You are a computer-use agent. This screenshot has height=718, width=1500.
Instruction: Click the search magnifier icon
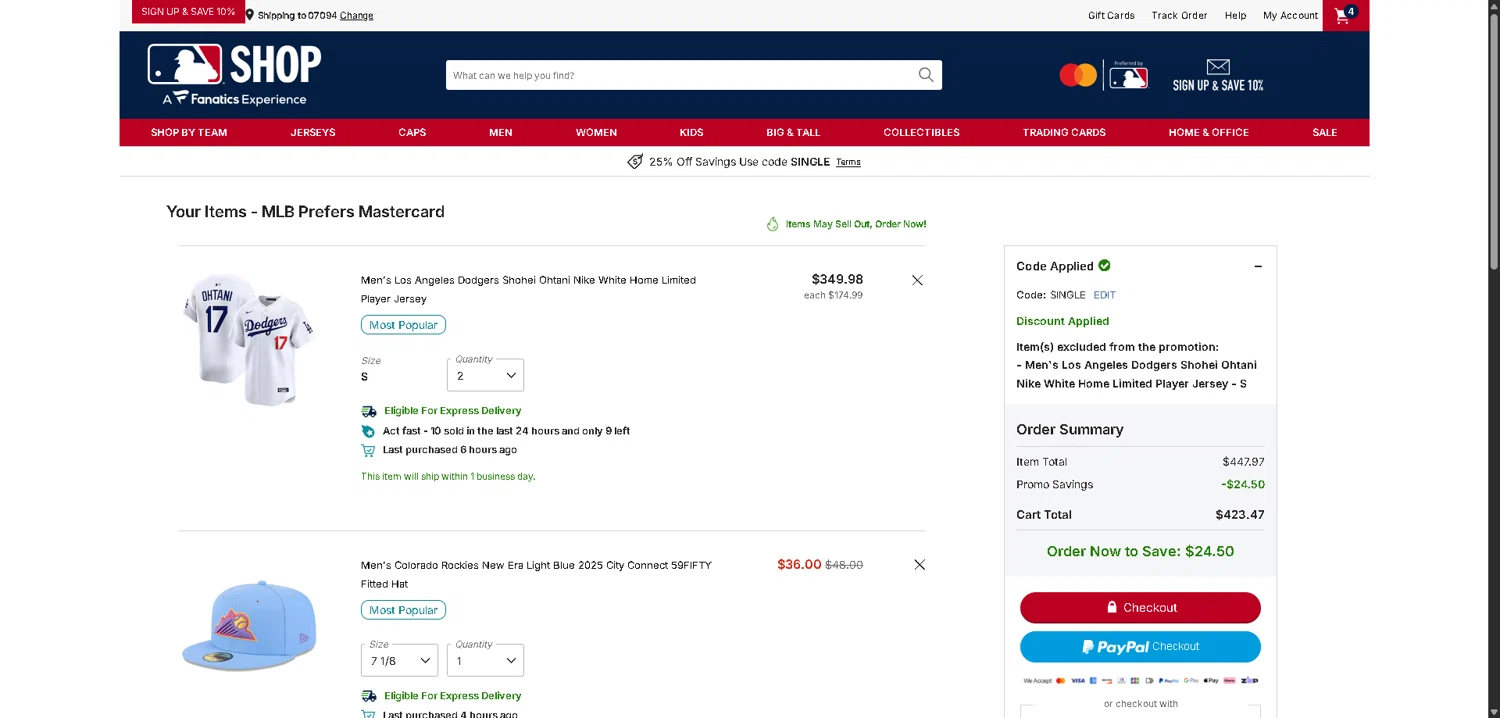point(926,75)
